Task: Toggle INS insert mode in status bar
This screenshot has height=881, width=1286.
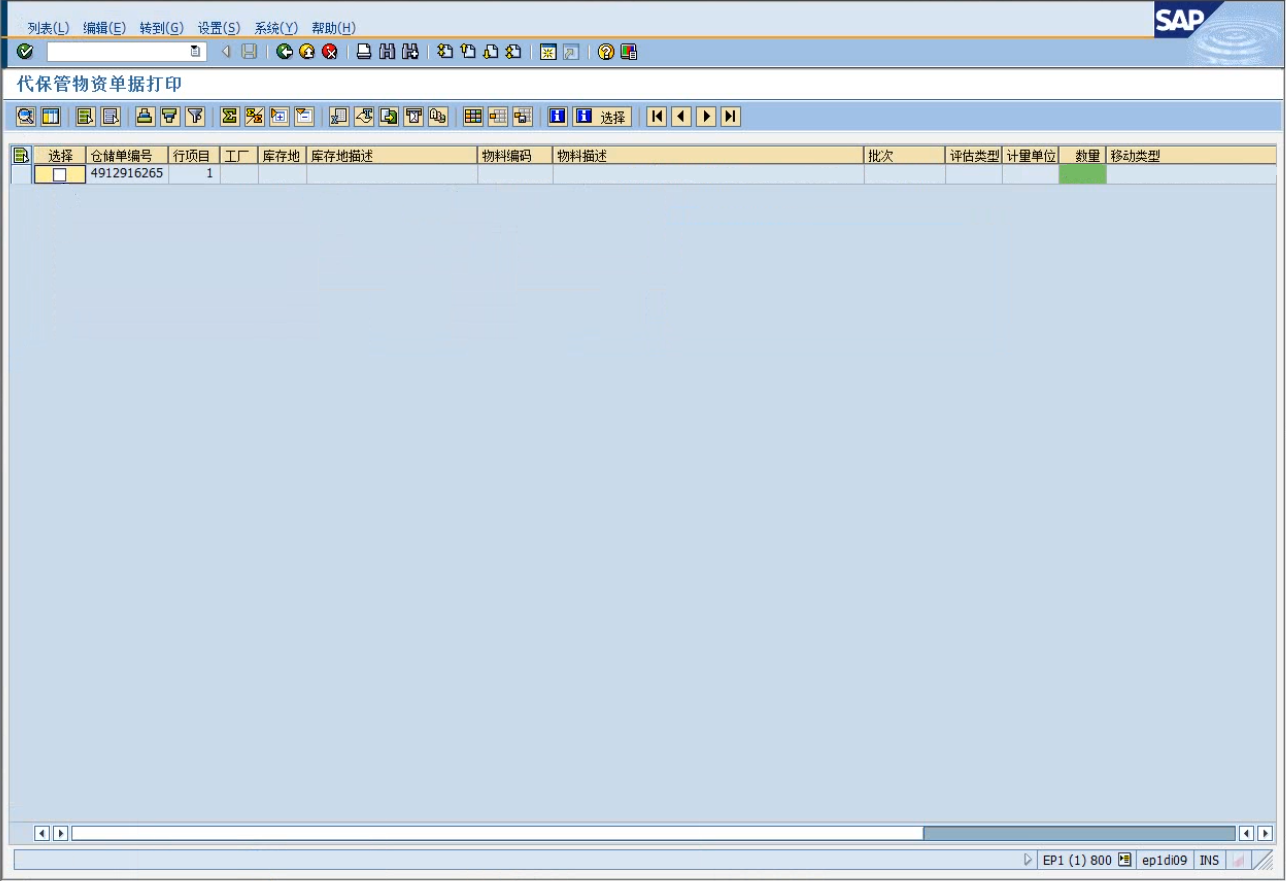Action: (x=1209, y=860)
